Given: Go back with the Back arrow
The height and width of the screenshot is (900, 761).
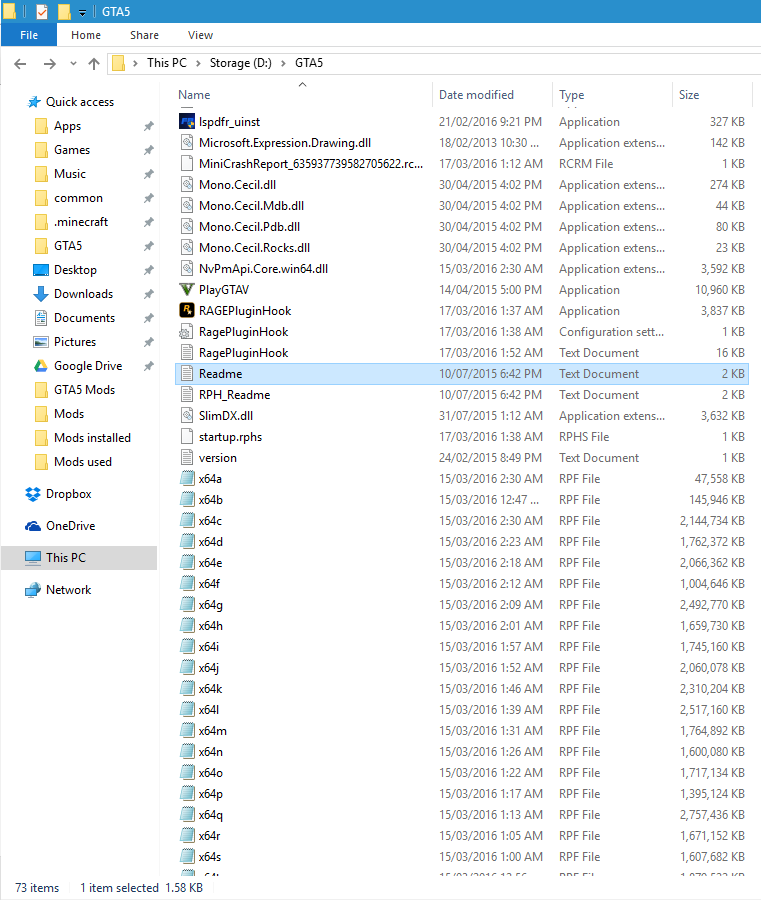Looking at the screenshot, I should 20,64.
